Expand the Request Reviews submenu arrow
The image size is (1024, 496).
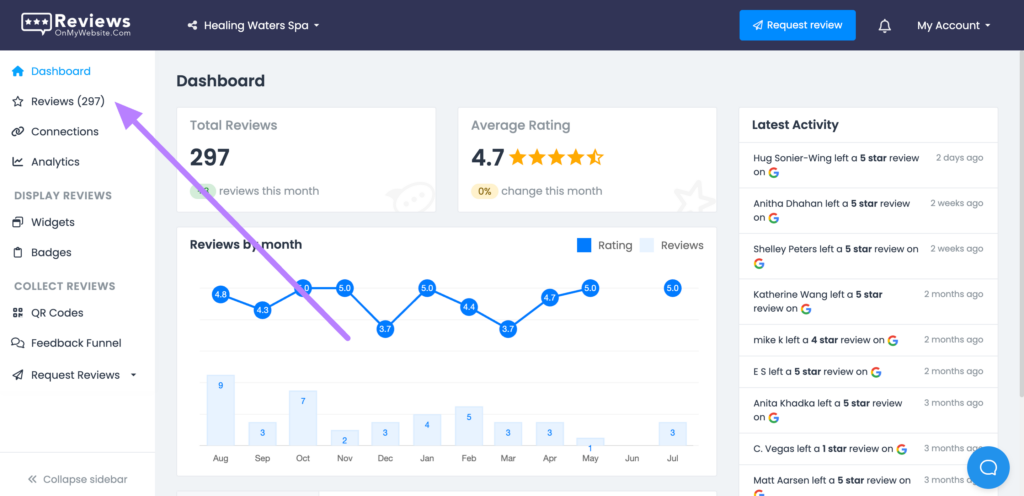[133, 375]
